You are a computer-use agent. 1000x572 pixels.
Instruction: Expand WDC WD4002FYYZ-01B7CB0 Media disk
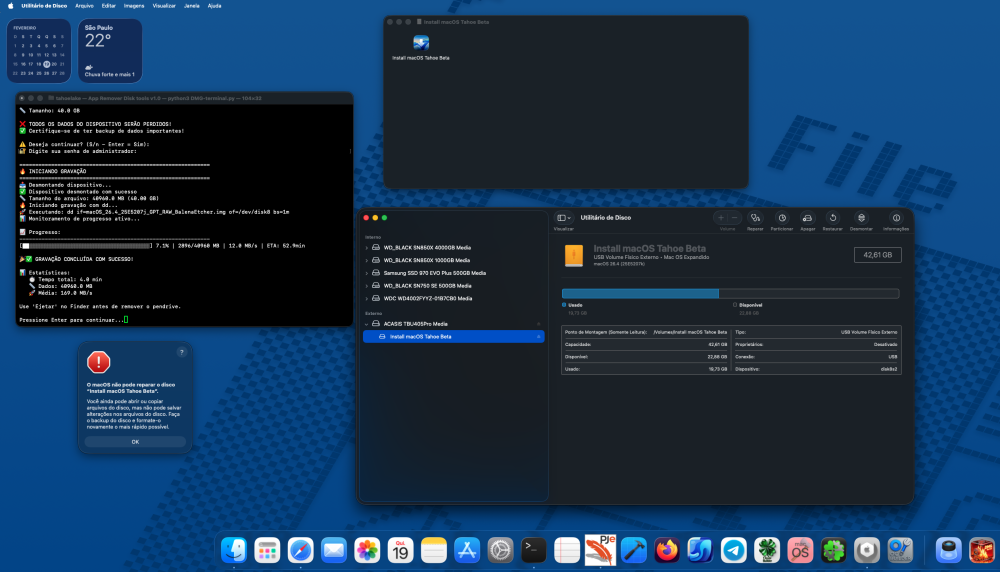coord(367,298)
